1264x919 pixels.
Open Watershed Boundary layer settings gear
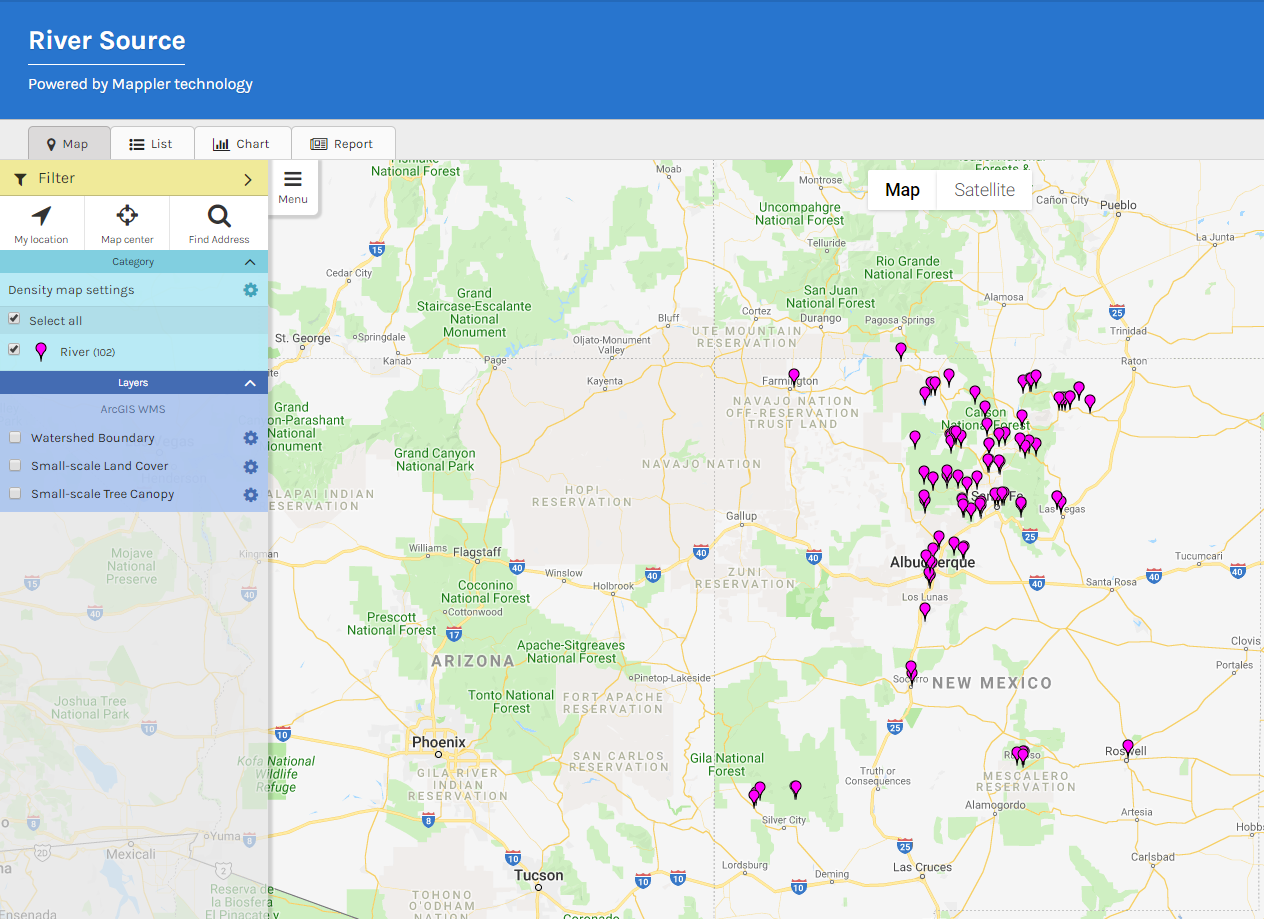pos(250,438)
